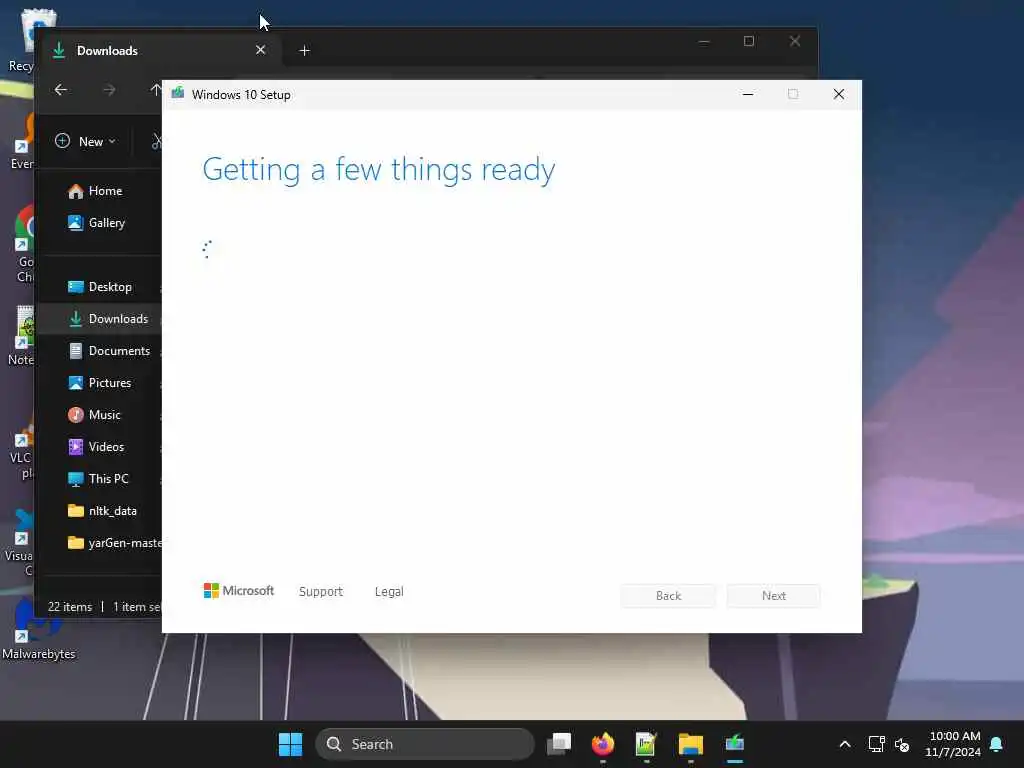Open Task View from the taskbar
This screenshot has height=768, width=1024.
(559, 744)
